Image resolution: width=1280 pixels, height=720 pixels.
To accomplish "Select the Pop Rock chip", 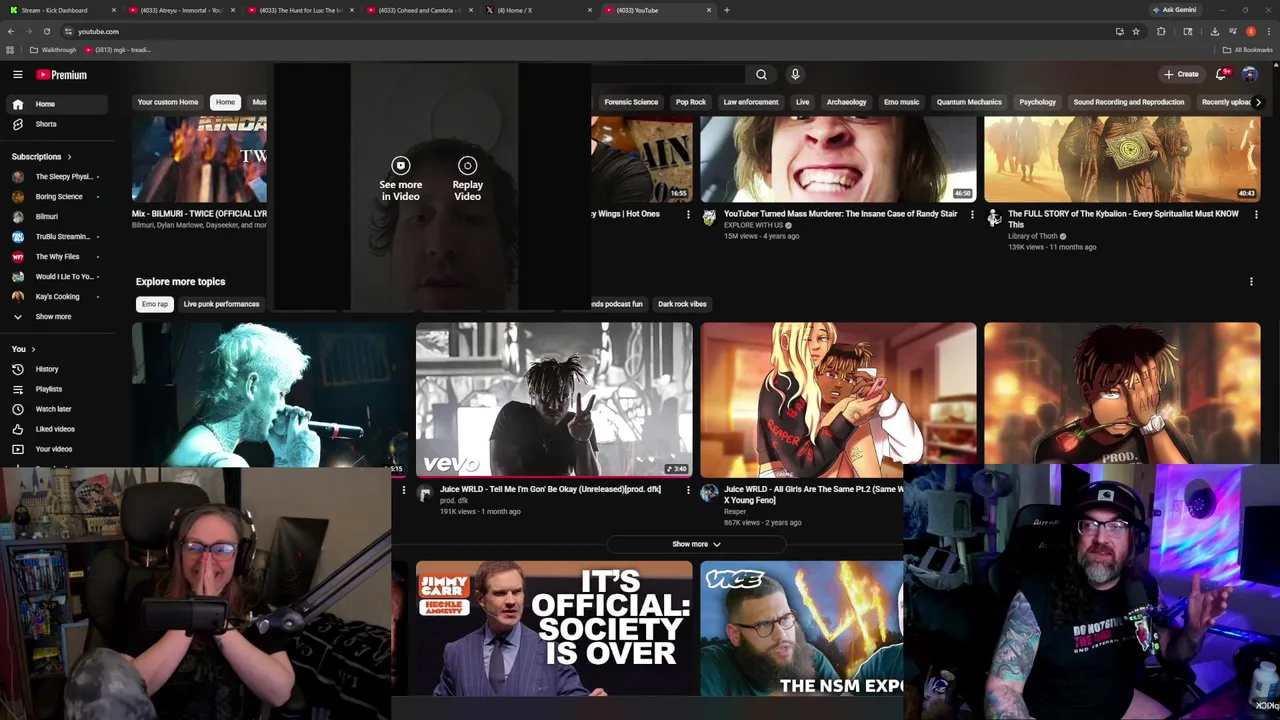I will (x=691, y=102).
